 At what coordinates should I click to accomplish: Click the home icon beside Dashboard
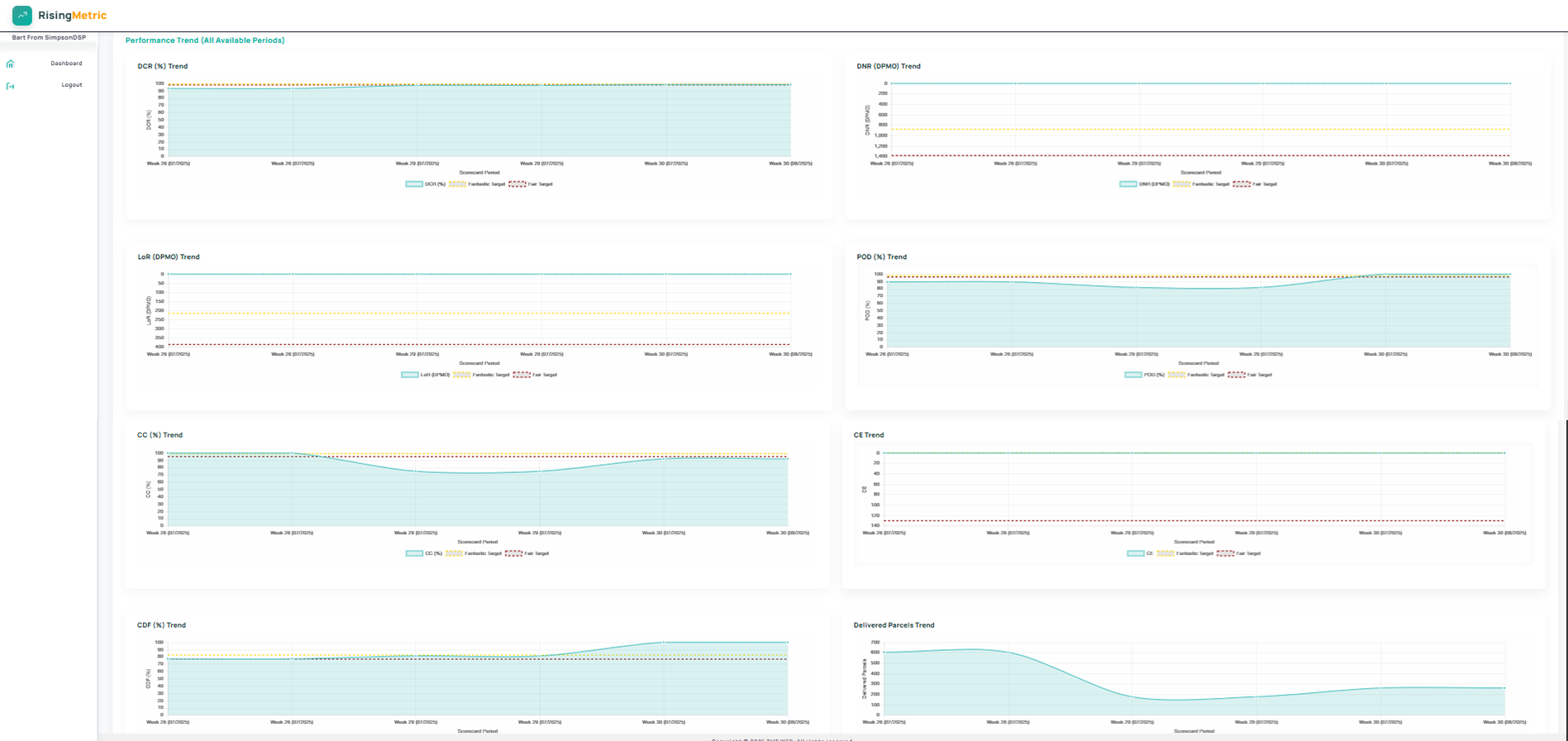tap(10, 64)
